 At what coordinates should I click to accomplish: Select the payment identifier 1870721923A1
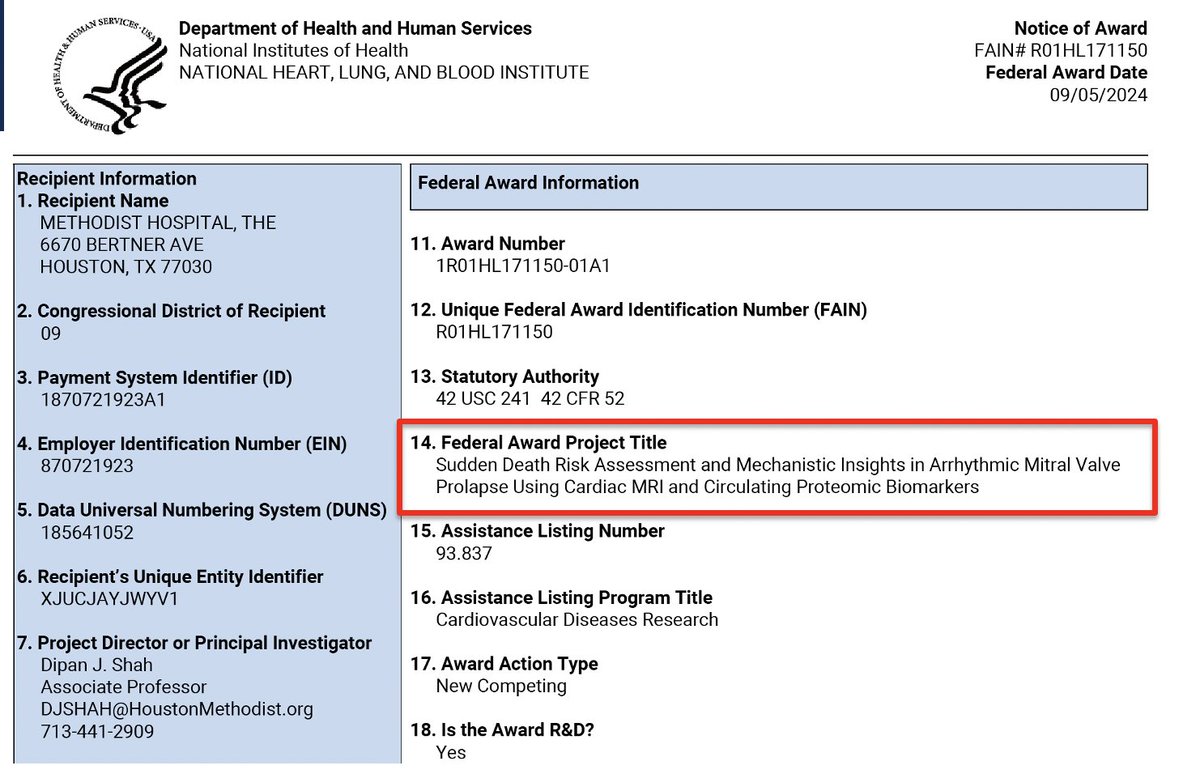coord(103,400)
